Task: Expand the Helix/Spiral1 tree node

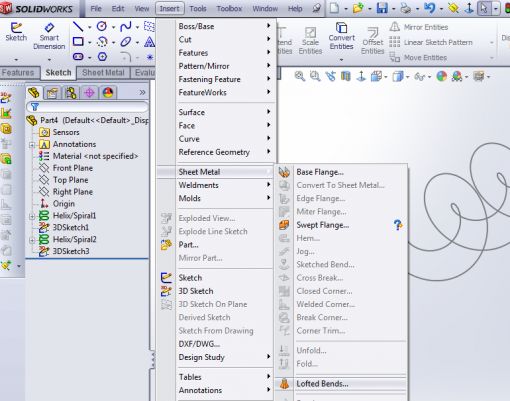Action: (x=32, y=216)
